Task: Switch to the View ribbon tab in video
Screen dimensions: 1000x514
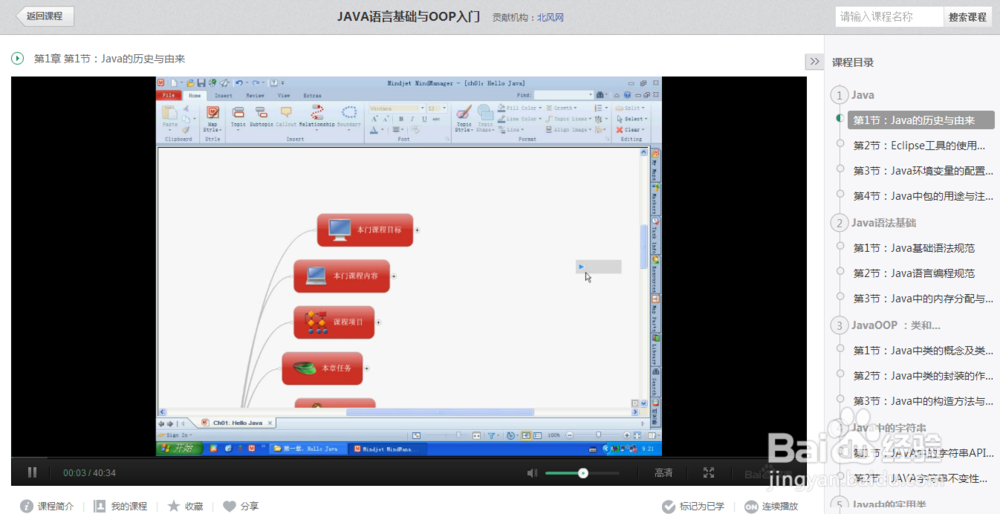Action: tap(284, 95)
